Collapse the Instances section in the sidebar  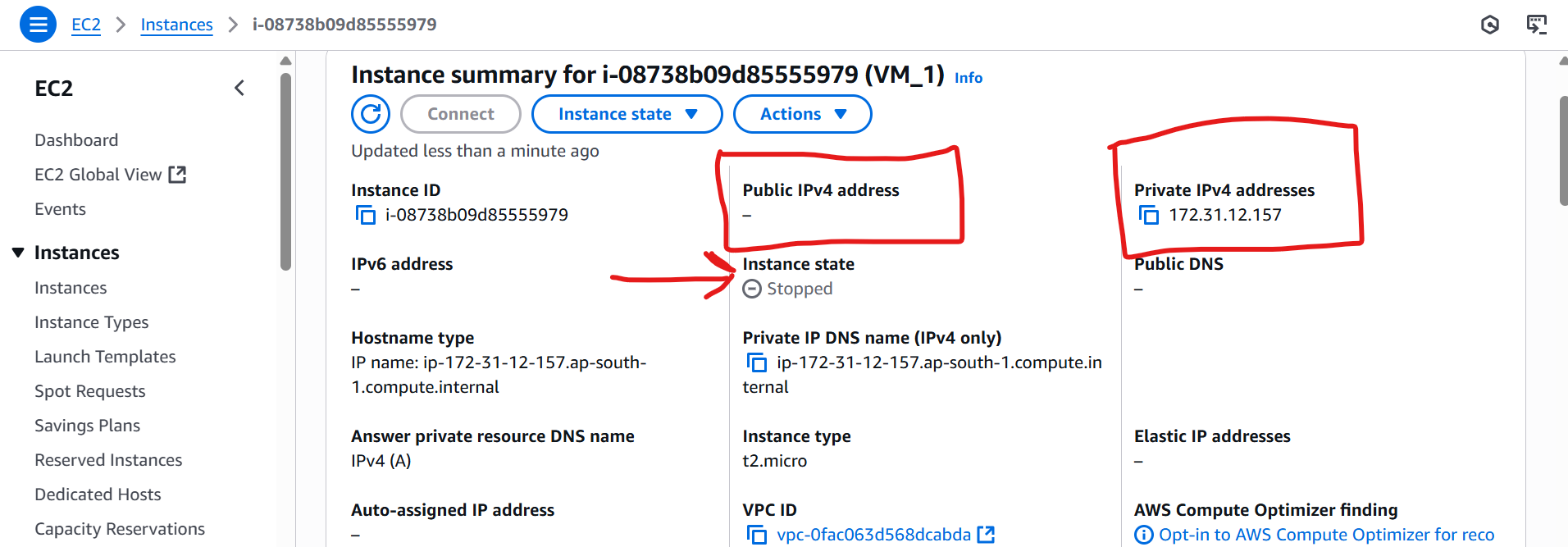click(x=18, y=252)
